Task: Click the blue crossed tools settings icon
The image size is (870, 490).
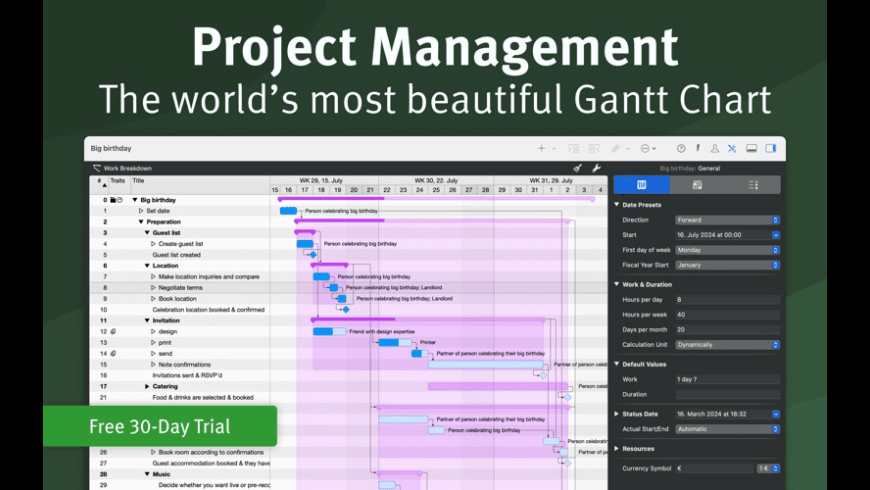Action: click(x=732, y=148)
